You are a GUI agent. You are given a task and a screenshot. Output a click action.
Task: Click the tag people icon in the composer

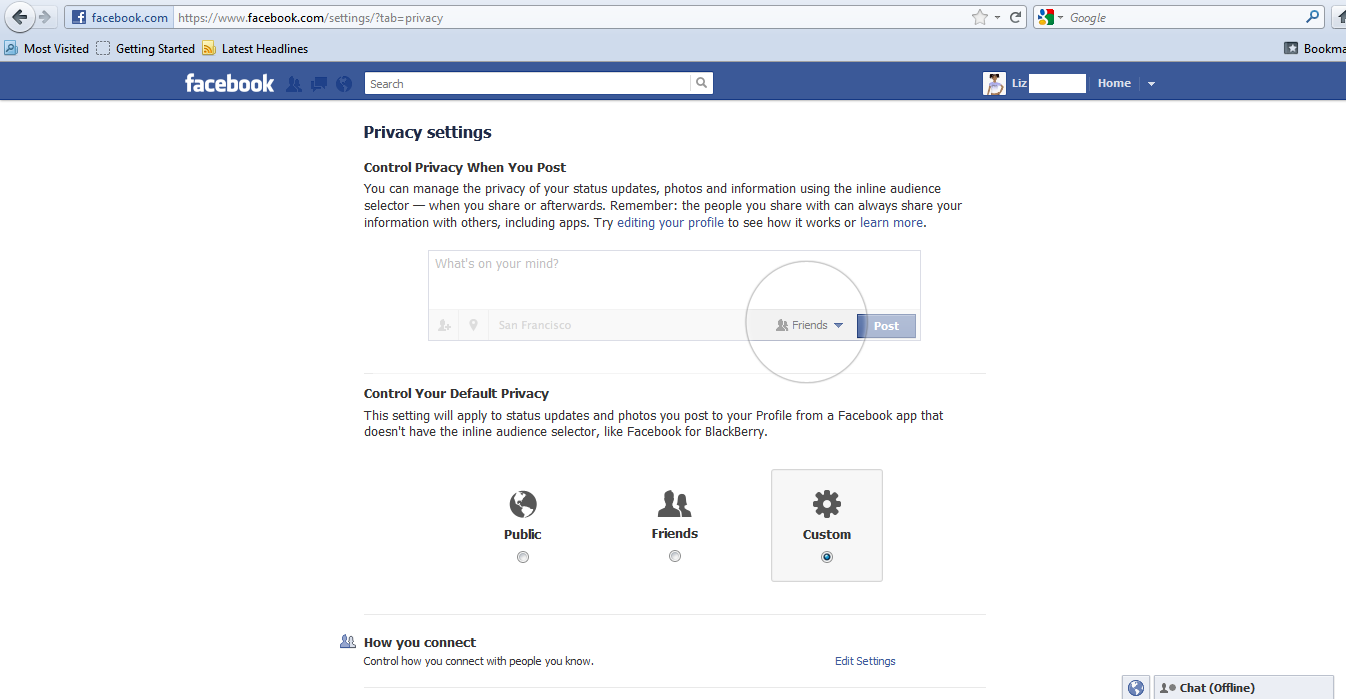pos(443,324)
